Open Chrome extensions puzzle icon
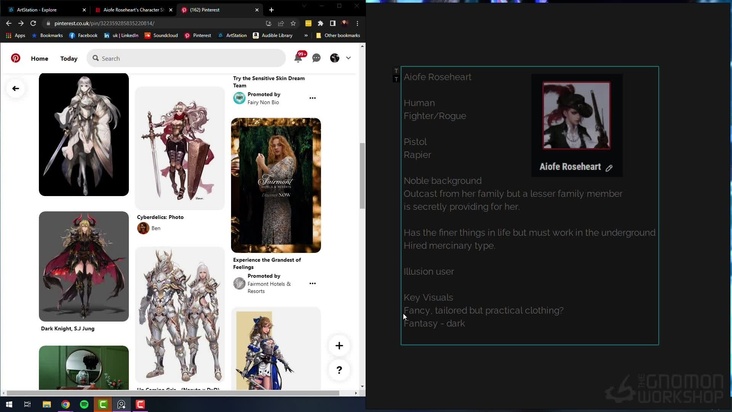732x412 pixels. (x=320, y=23)
